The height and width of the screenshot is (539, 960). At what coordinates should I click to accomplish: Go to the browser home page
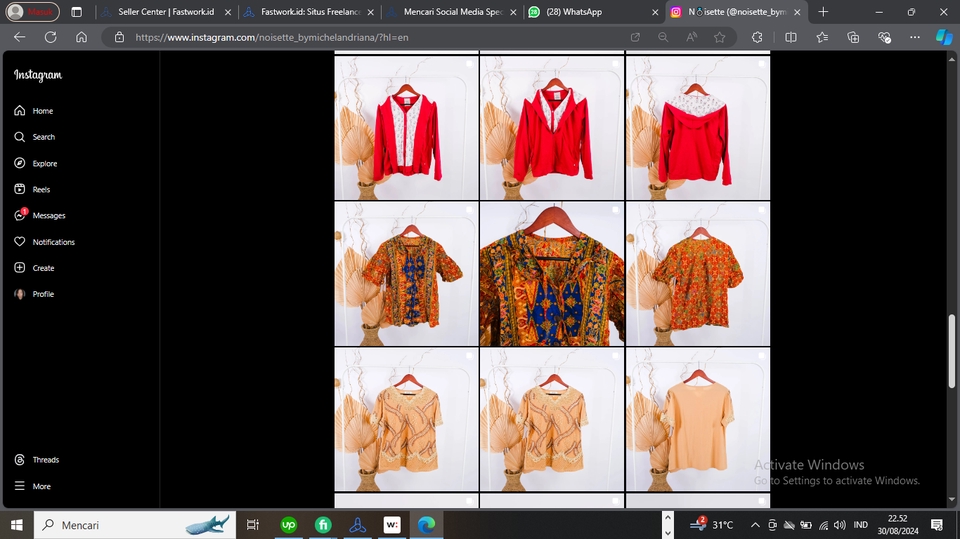(81, 37)
